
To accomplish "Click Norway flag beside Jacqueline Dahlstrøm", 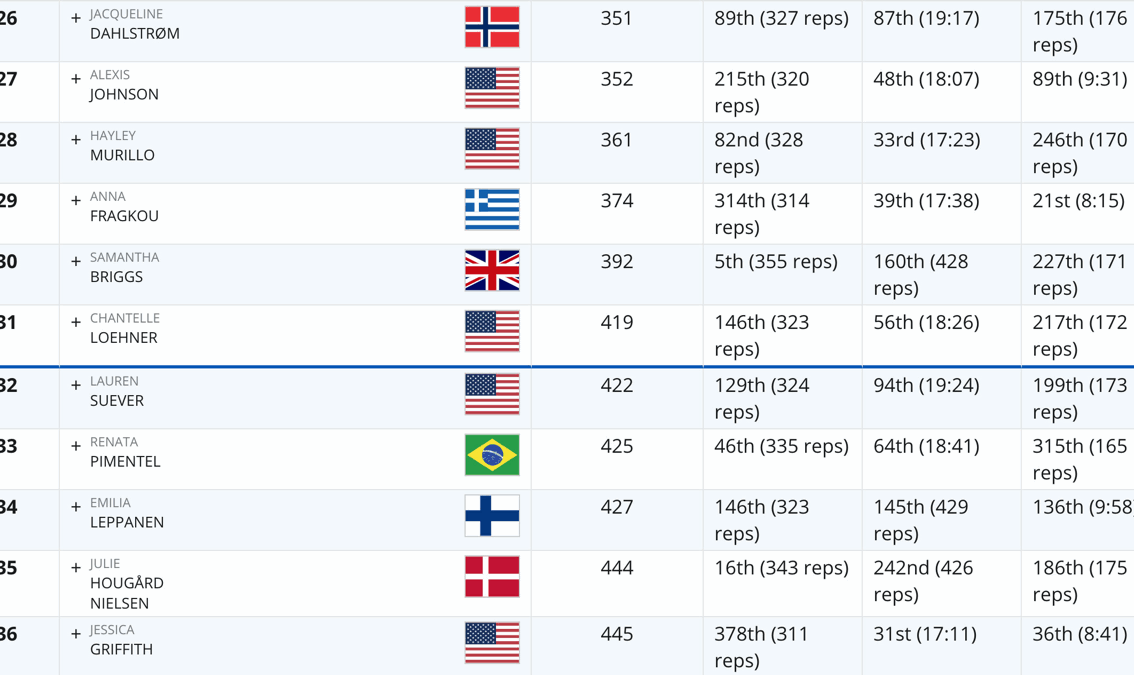I will point(492,27).
